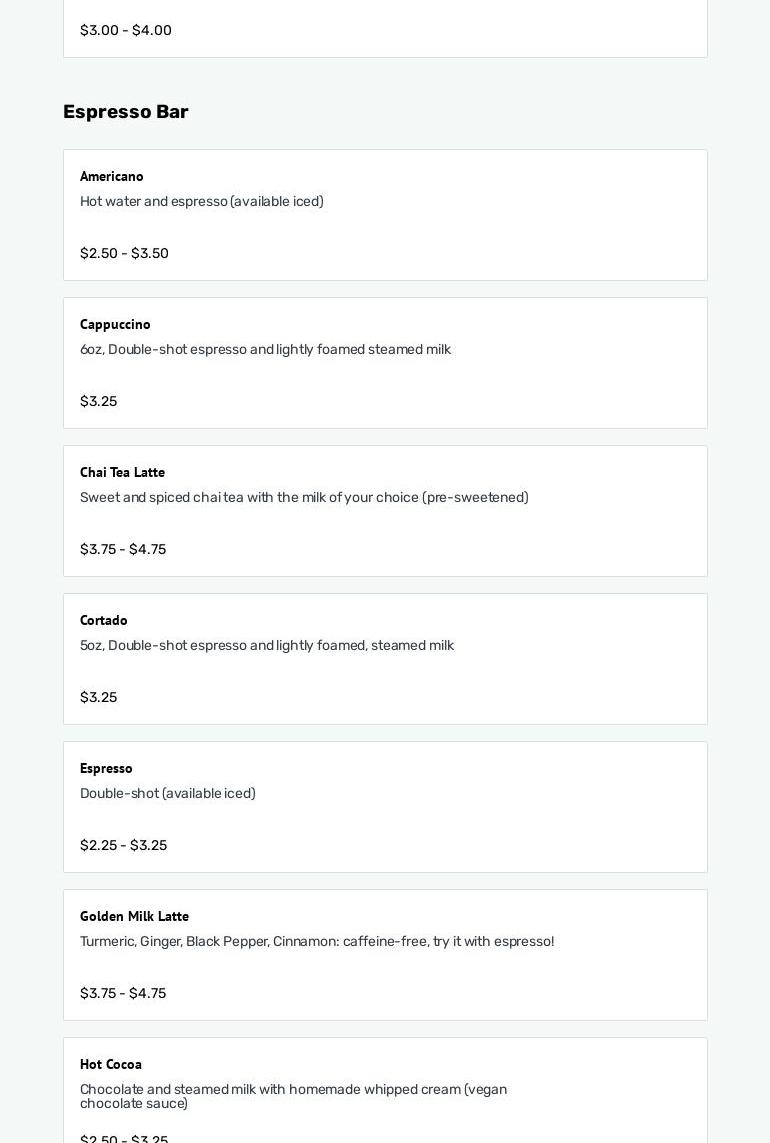The height and width of the screenshot is (1143, 770).
Task: Open the Espresso menu item title
Action: [x=106, y=769]
